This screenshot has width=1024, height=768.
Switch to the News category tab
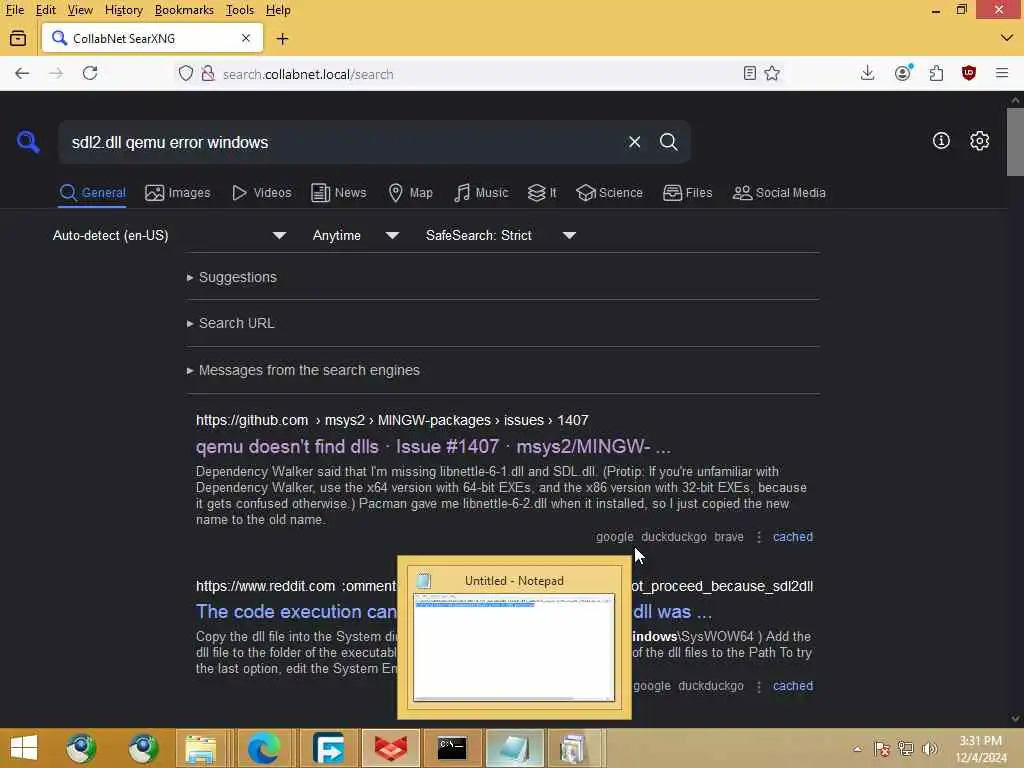pyautogui.click(x=338, y=193)
